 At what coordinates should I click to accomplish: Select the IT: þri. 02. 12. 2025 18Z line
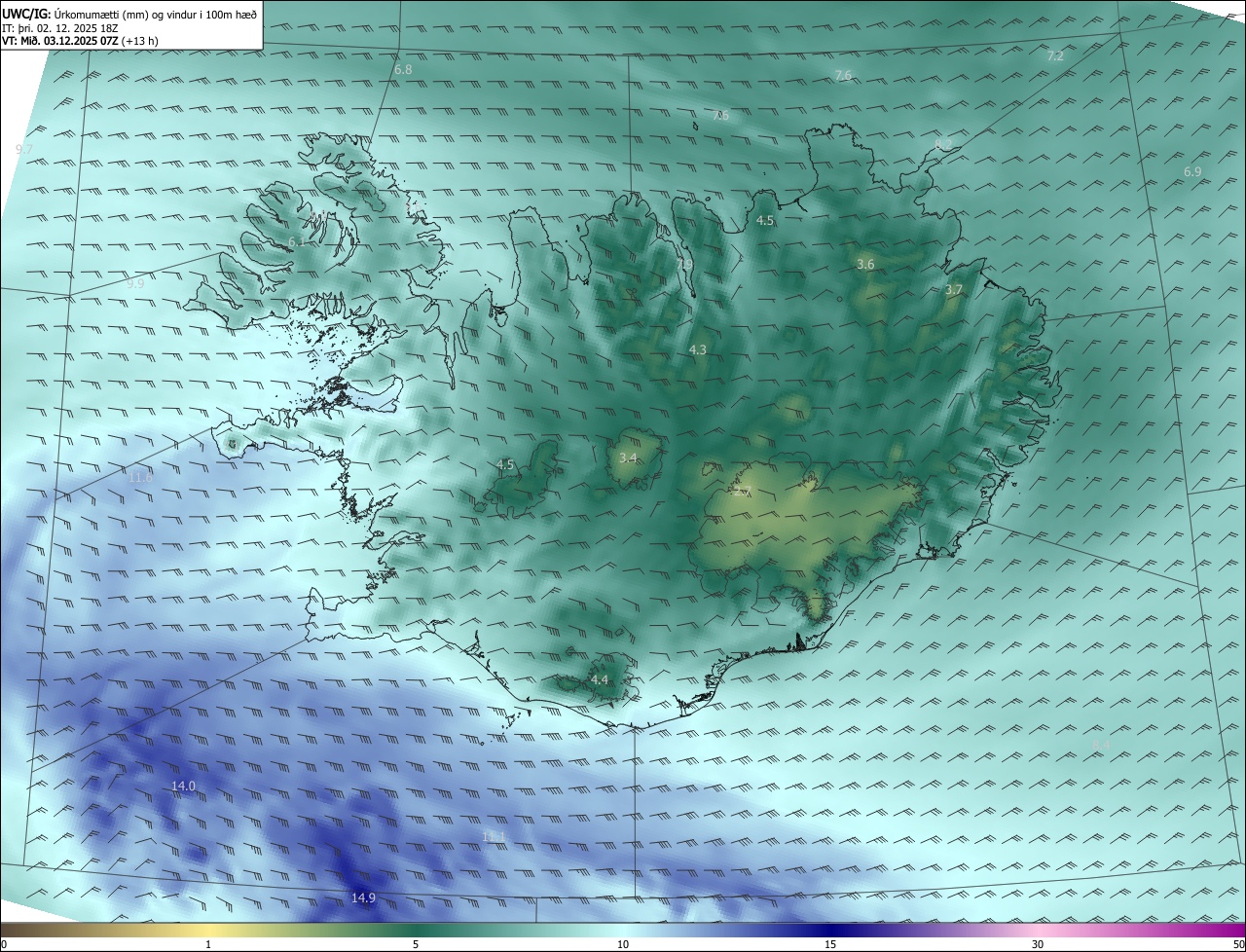coord(62,29)
